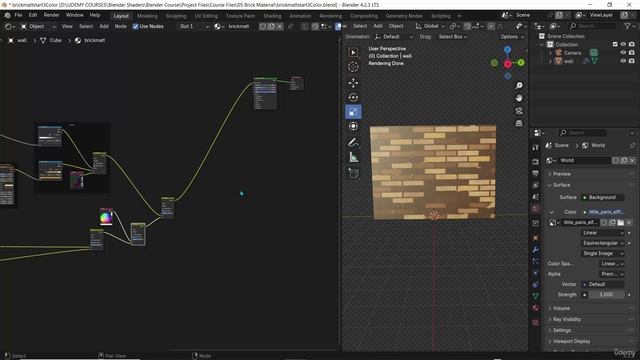Open the Single Image source dropdown
Viewport: 640px width, 360px height.
pos(602,253)
